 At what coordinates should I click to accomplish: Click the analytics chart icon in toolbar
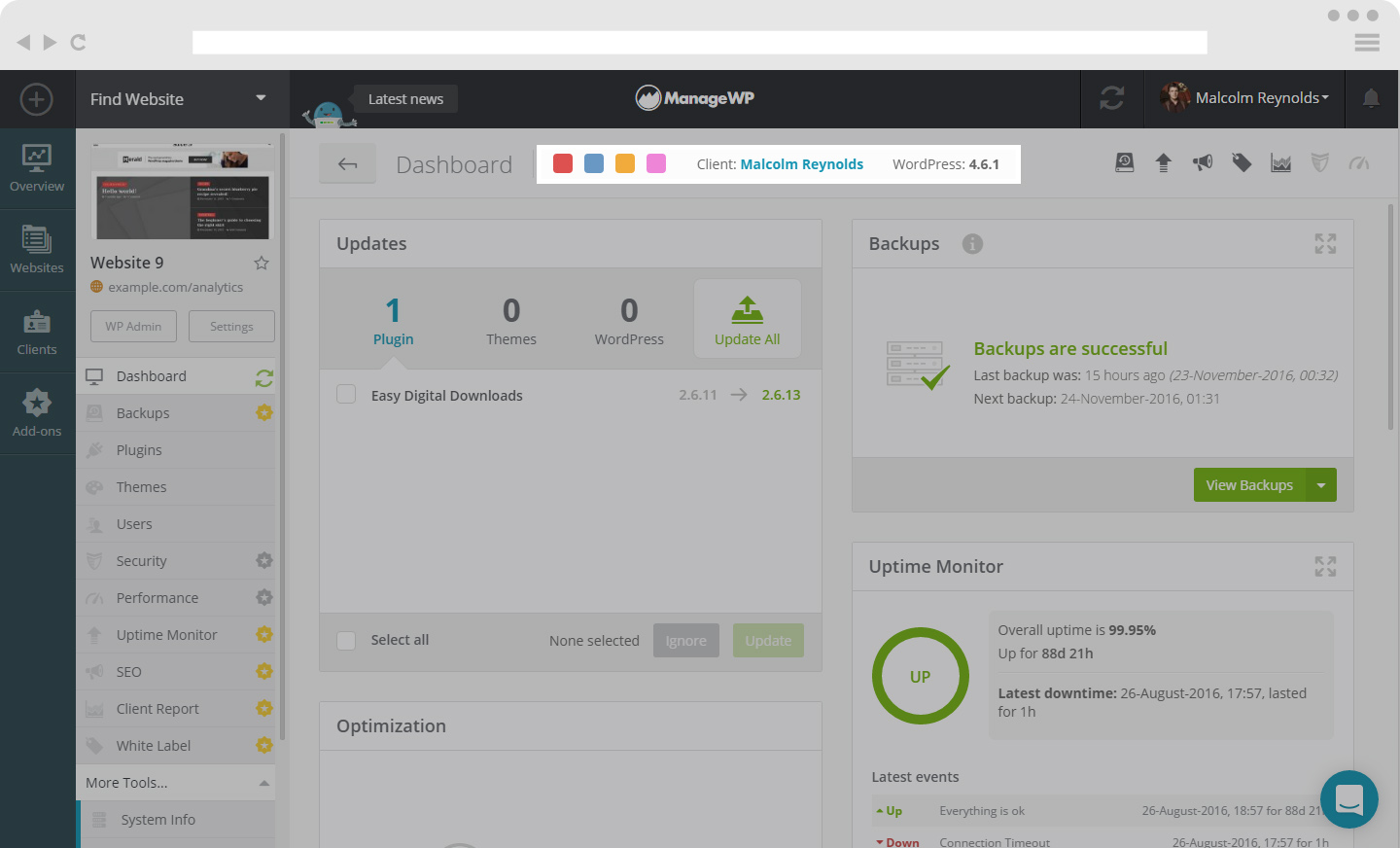pyautogui.click(x=1281, y=162)
